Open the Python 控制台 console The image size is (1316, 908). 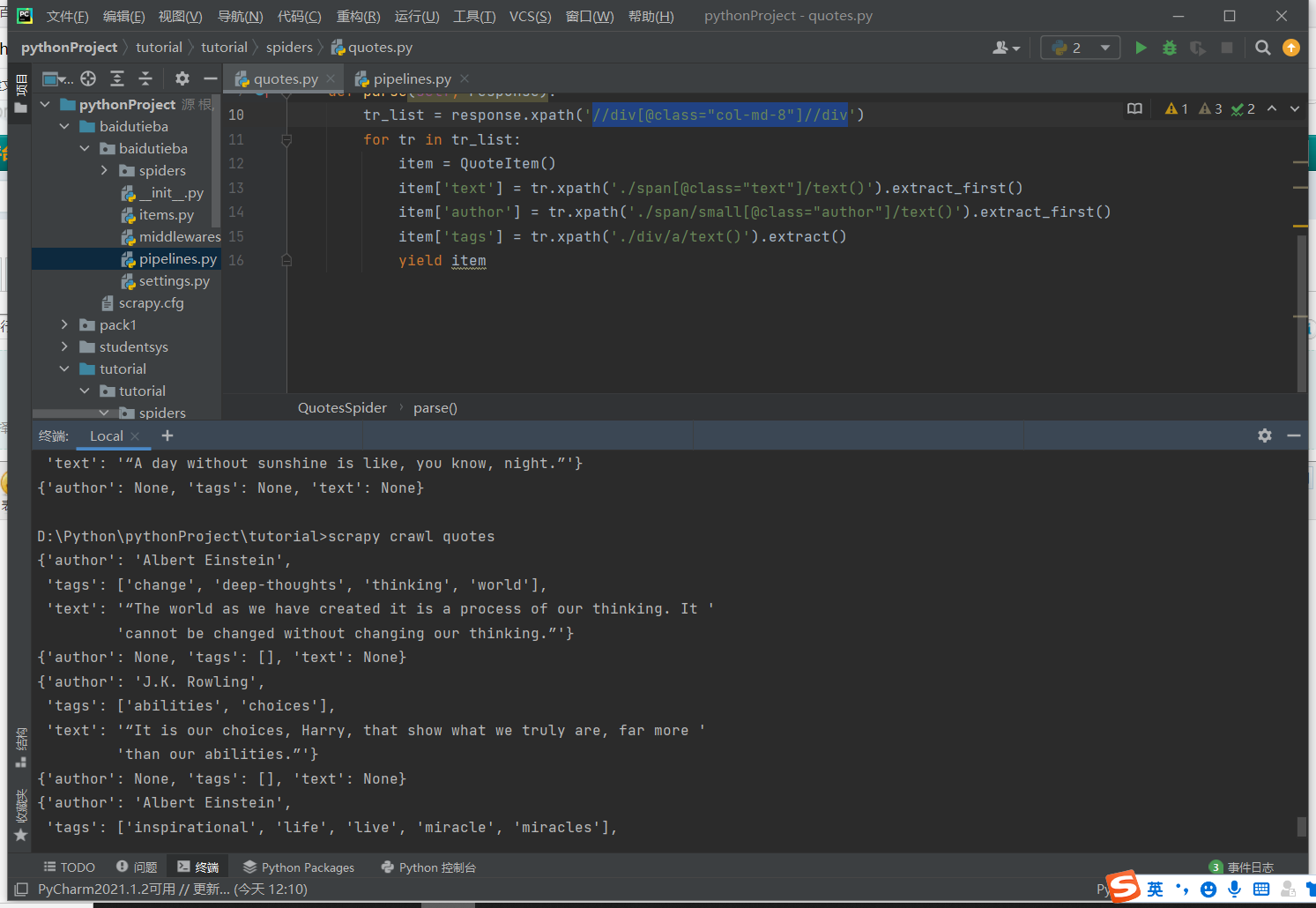428,867
